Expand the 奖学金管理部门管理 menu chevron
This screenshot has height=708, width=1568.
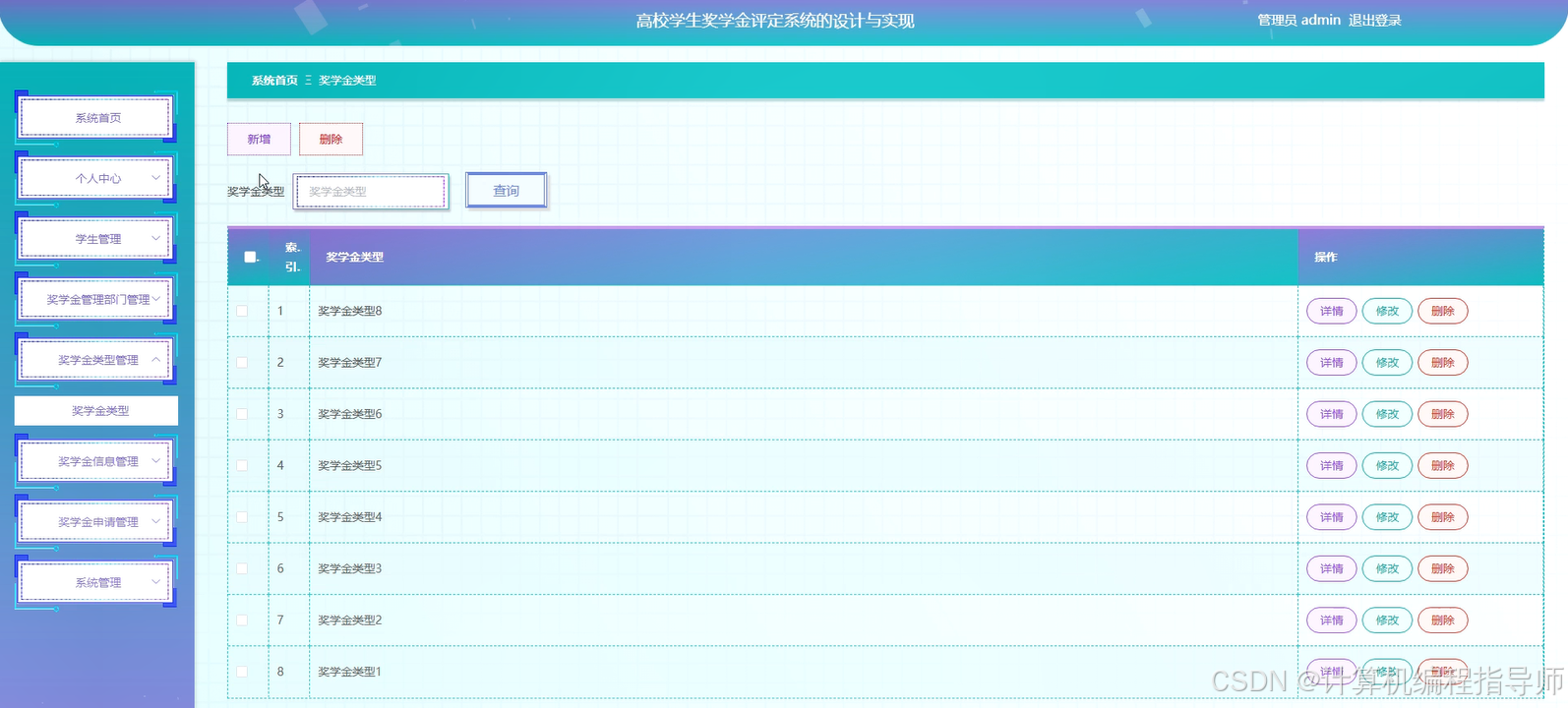tap(155, 299)
